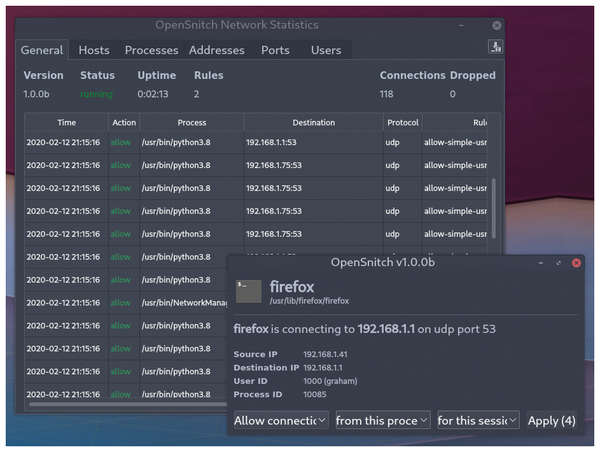Click the Dropped count value 0
This screenshot has height=452, width=600.
453,94
